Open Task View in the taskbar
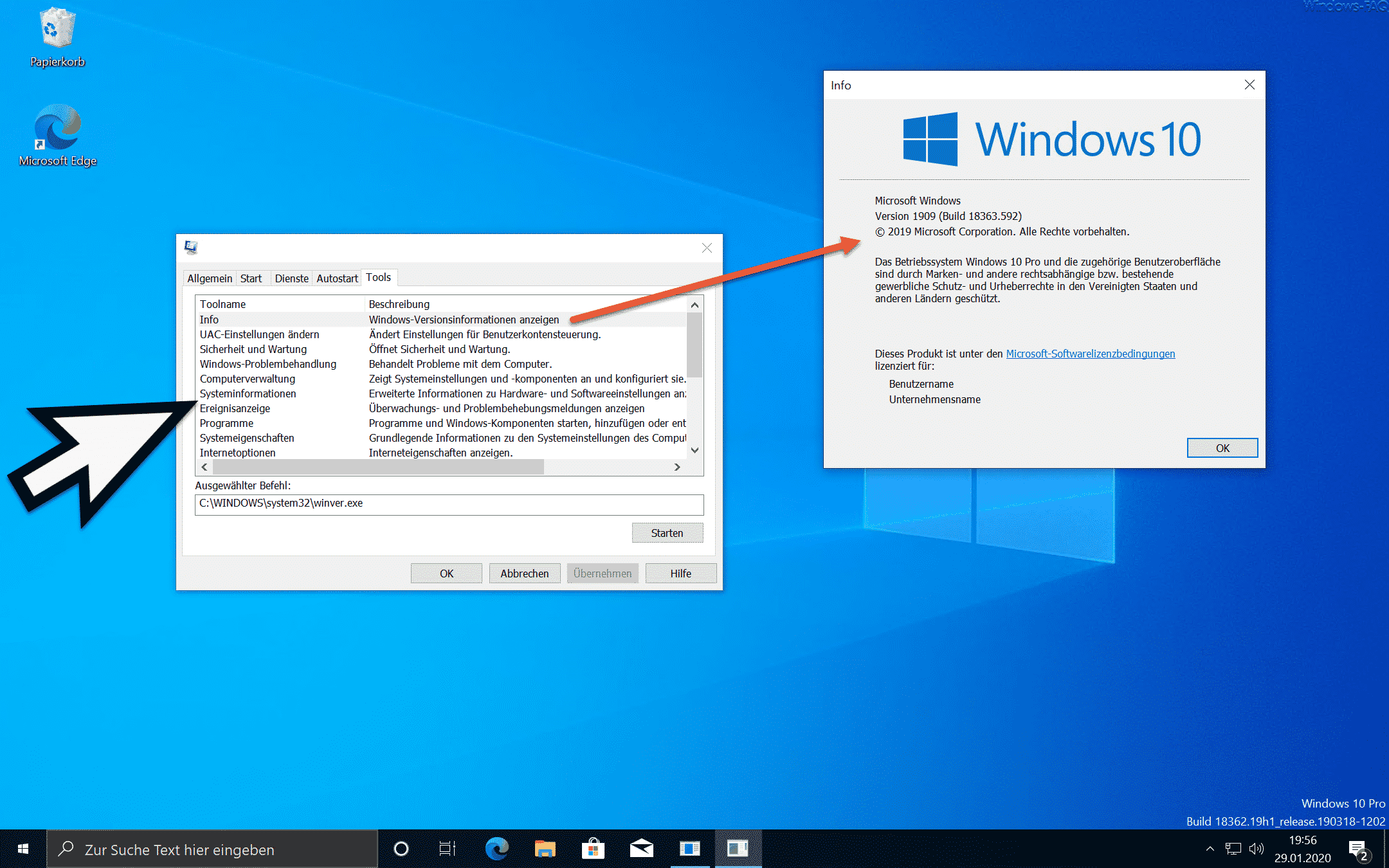Image resolution: width=1389 pixels, height=868 pixels. click(x=447, y=849)
